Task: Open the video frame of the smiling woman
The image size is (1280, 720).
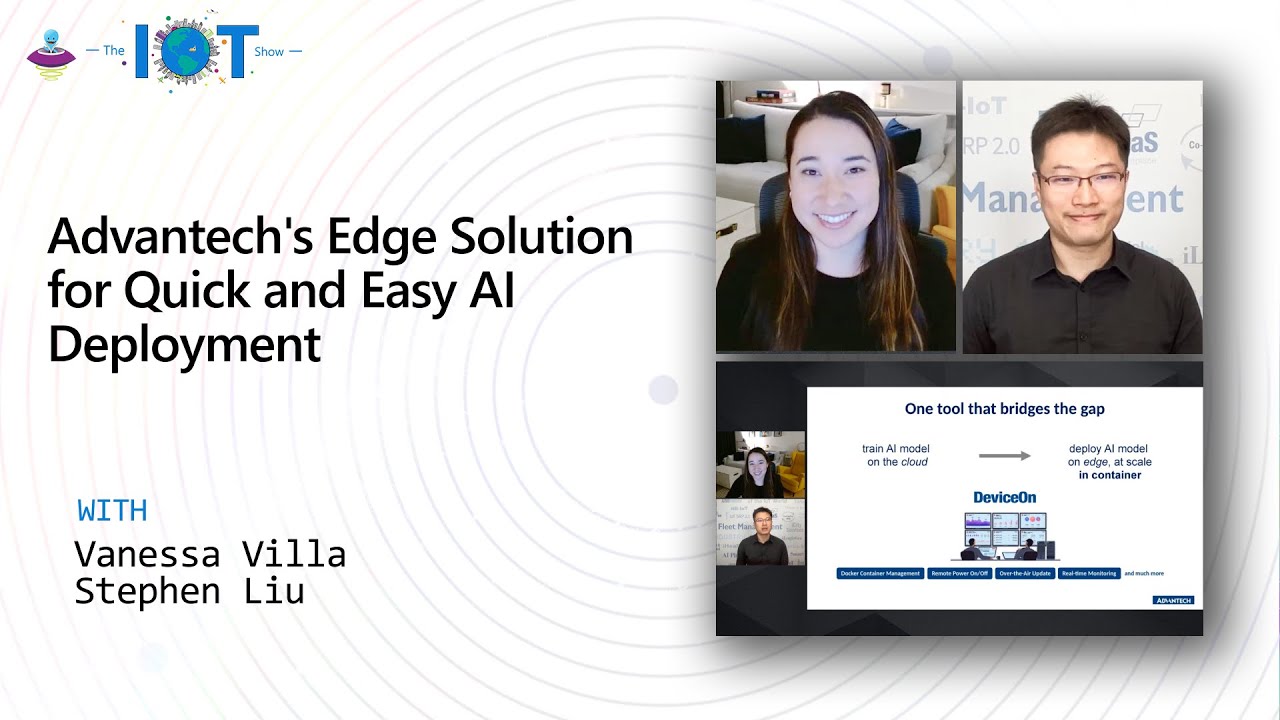Action: point(836,216)
